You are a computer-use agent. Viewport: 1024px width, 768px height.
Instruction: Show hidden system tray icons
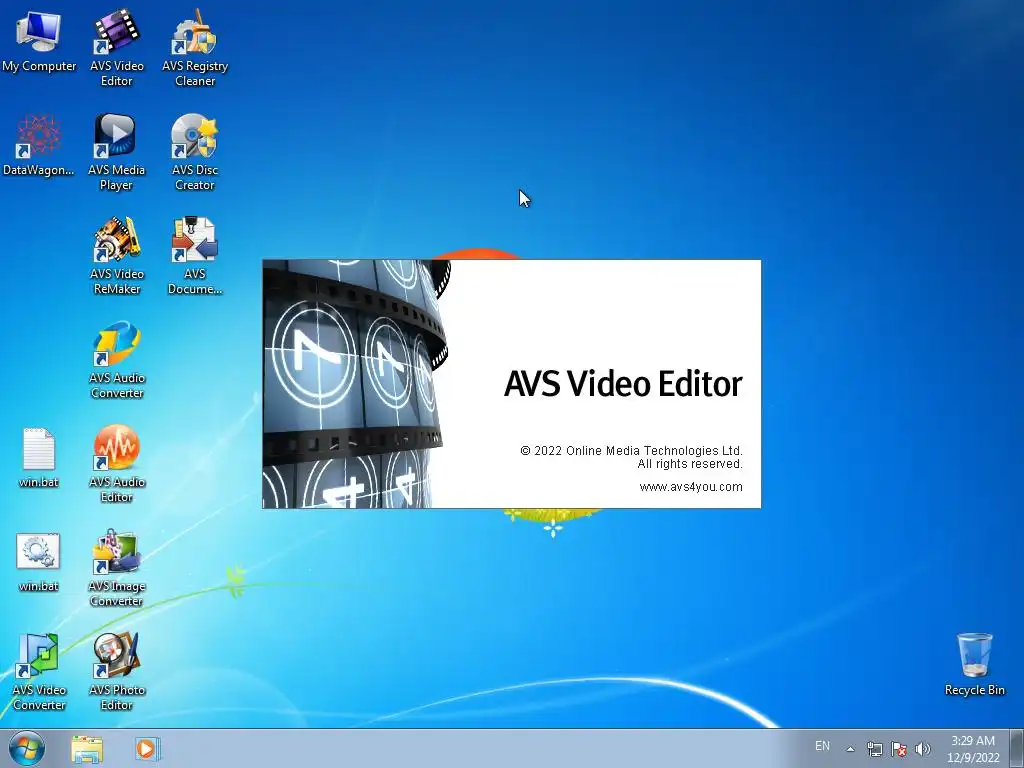click(850, 749)
